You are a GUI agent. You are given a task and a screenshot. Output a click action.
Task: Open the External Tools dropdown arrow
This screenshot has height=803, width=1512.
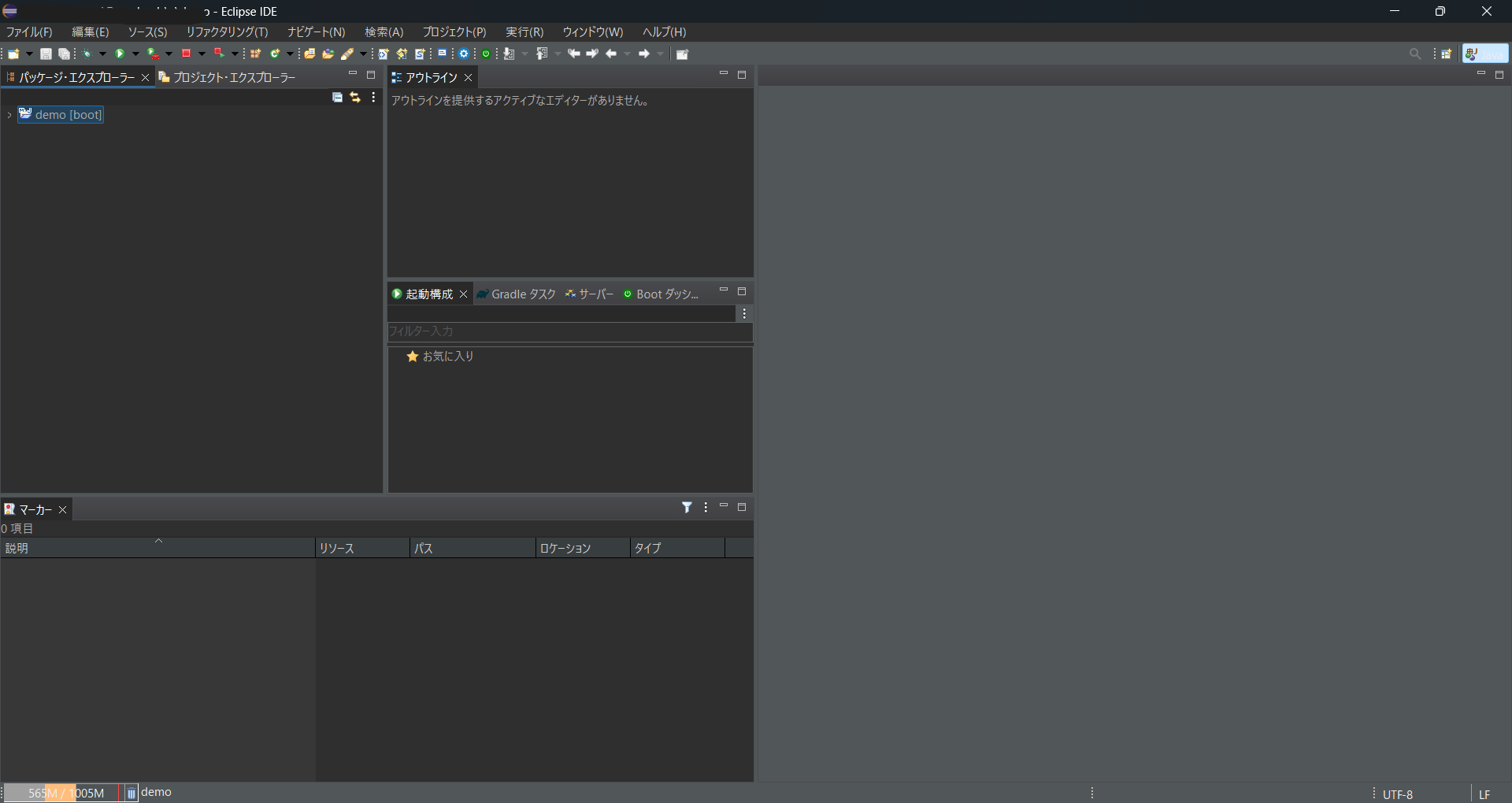(x=169, y=54)
